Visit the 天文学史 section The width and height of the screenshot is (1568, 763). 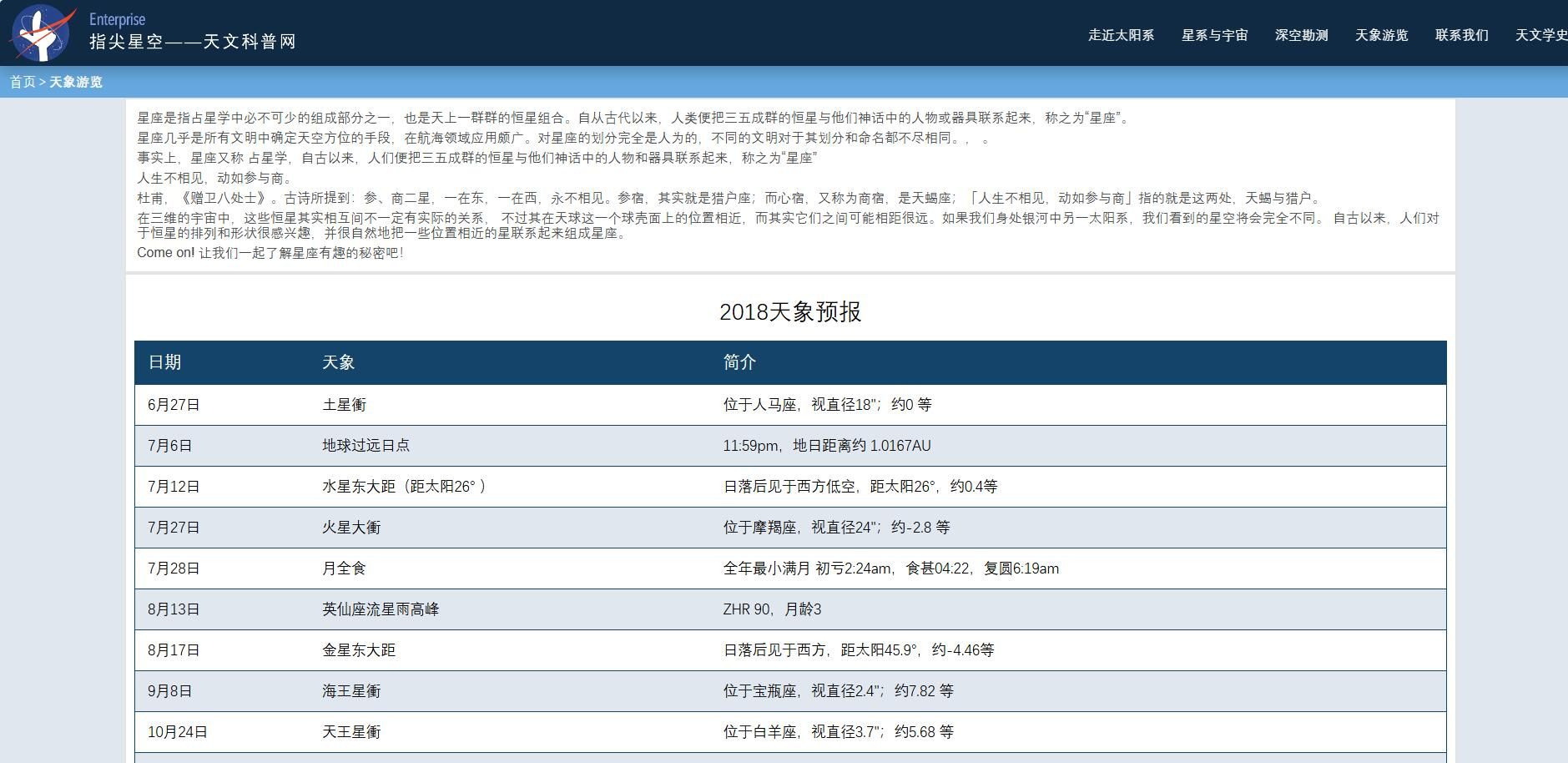point(1540,36)
